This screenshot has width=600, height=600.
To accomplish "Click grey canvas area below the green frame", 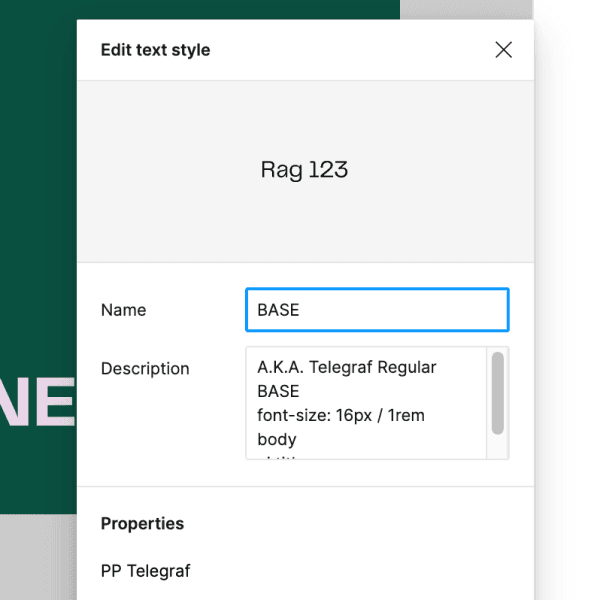I will coord(38,560).
